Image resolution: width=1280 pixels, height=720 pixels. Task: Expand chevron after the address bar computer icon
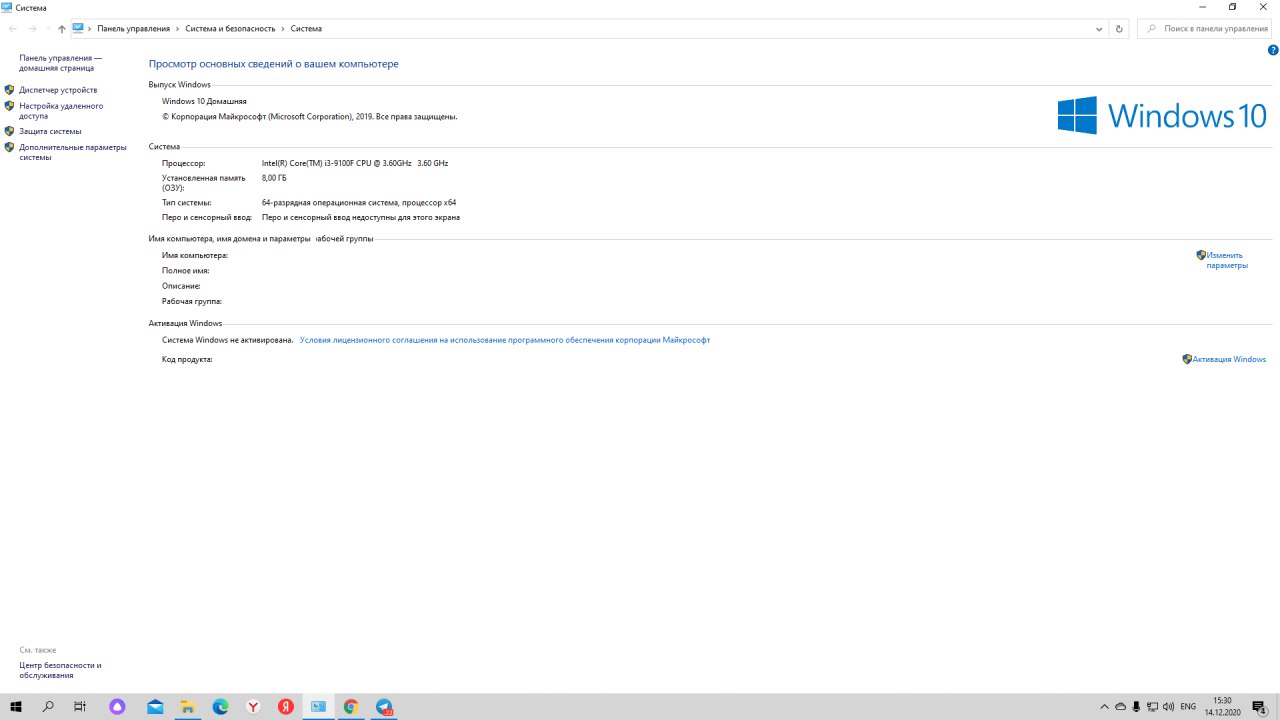pyautogui.click(x=90, y=29)
